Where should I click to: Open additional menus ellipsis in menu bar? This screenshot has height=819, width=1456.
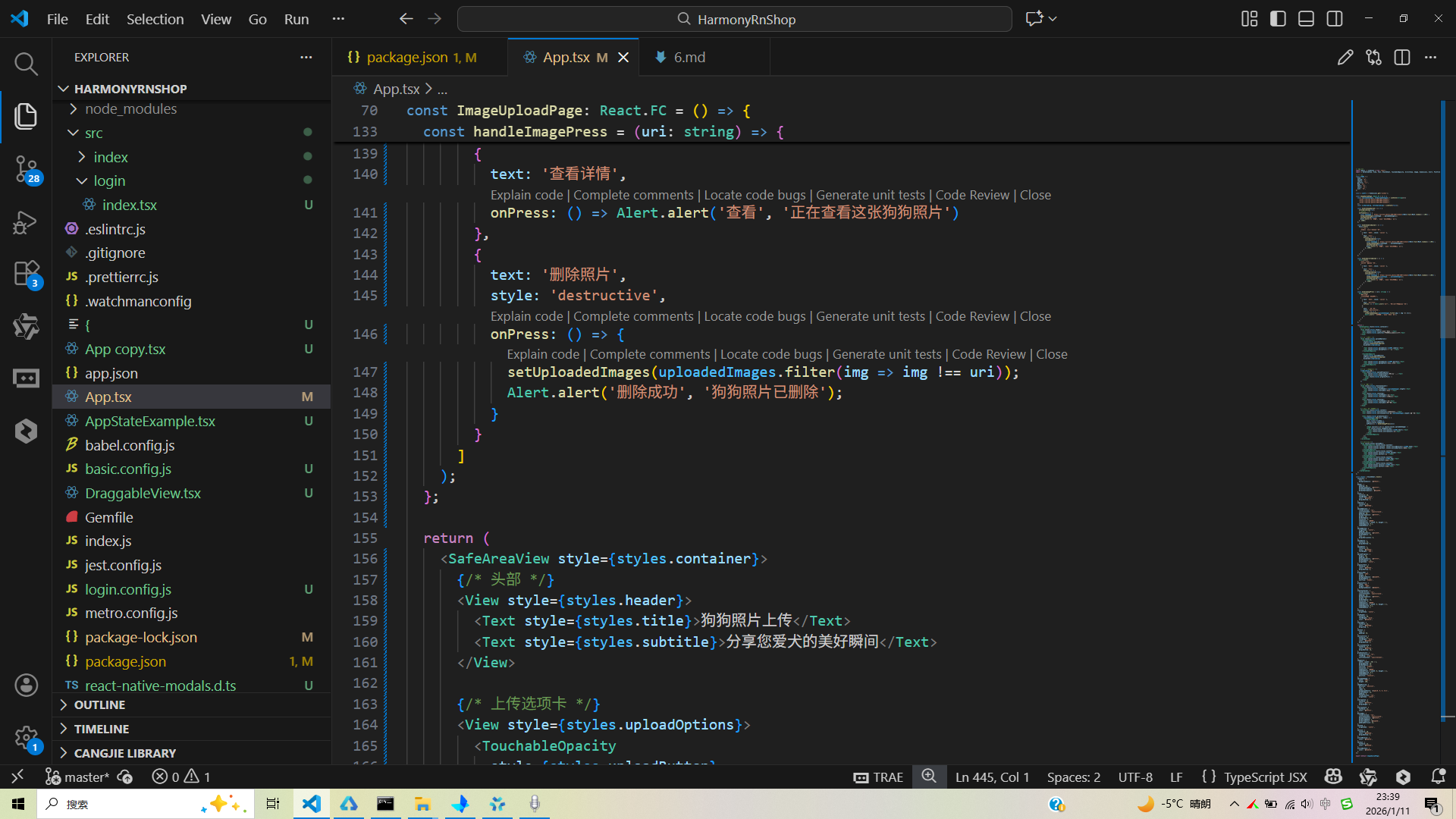(x=338, y=19)
